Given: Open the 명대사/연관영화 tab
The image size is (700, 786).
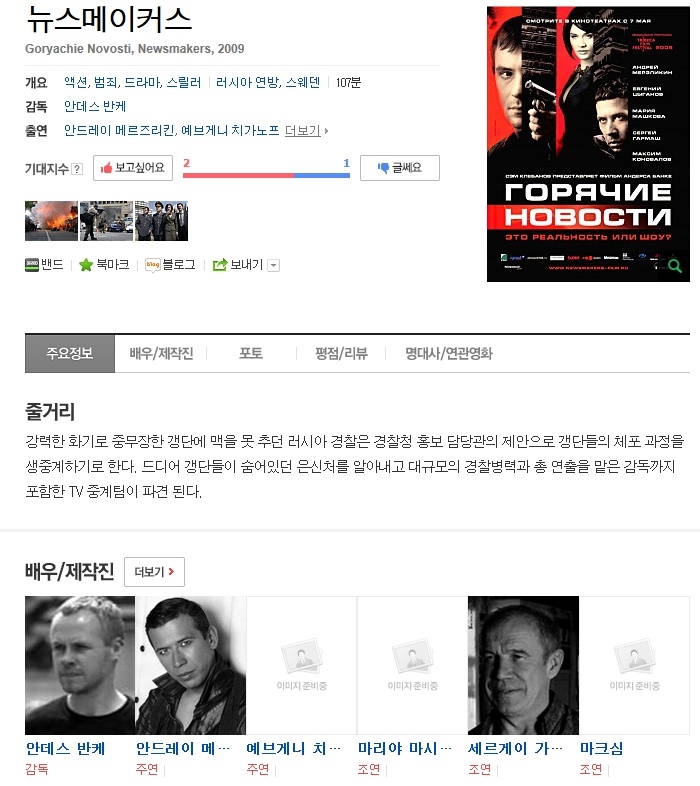Looking at the screenshot, I should pyautogui.click(x=449, y=353).
